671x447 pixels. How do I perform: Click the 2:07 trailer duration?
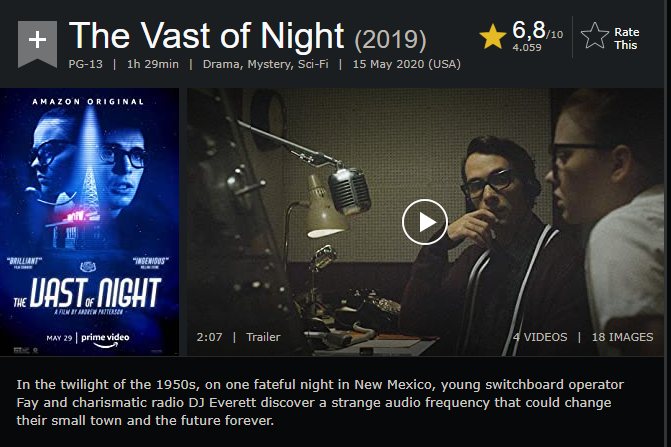coord(210,337)
